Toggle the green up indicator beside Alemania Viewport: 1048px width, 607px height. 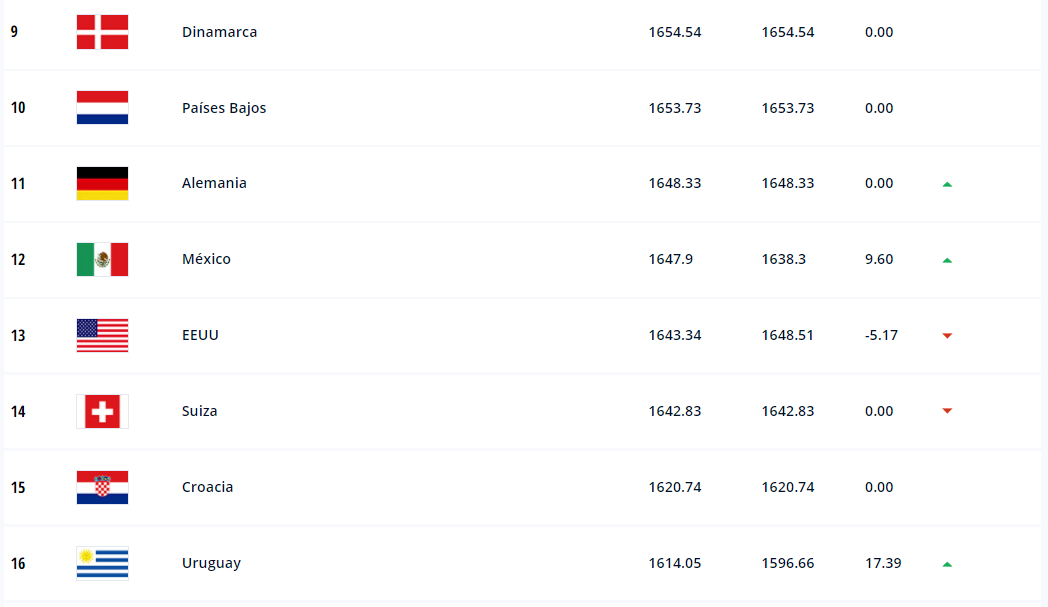947,185
